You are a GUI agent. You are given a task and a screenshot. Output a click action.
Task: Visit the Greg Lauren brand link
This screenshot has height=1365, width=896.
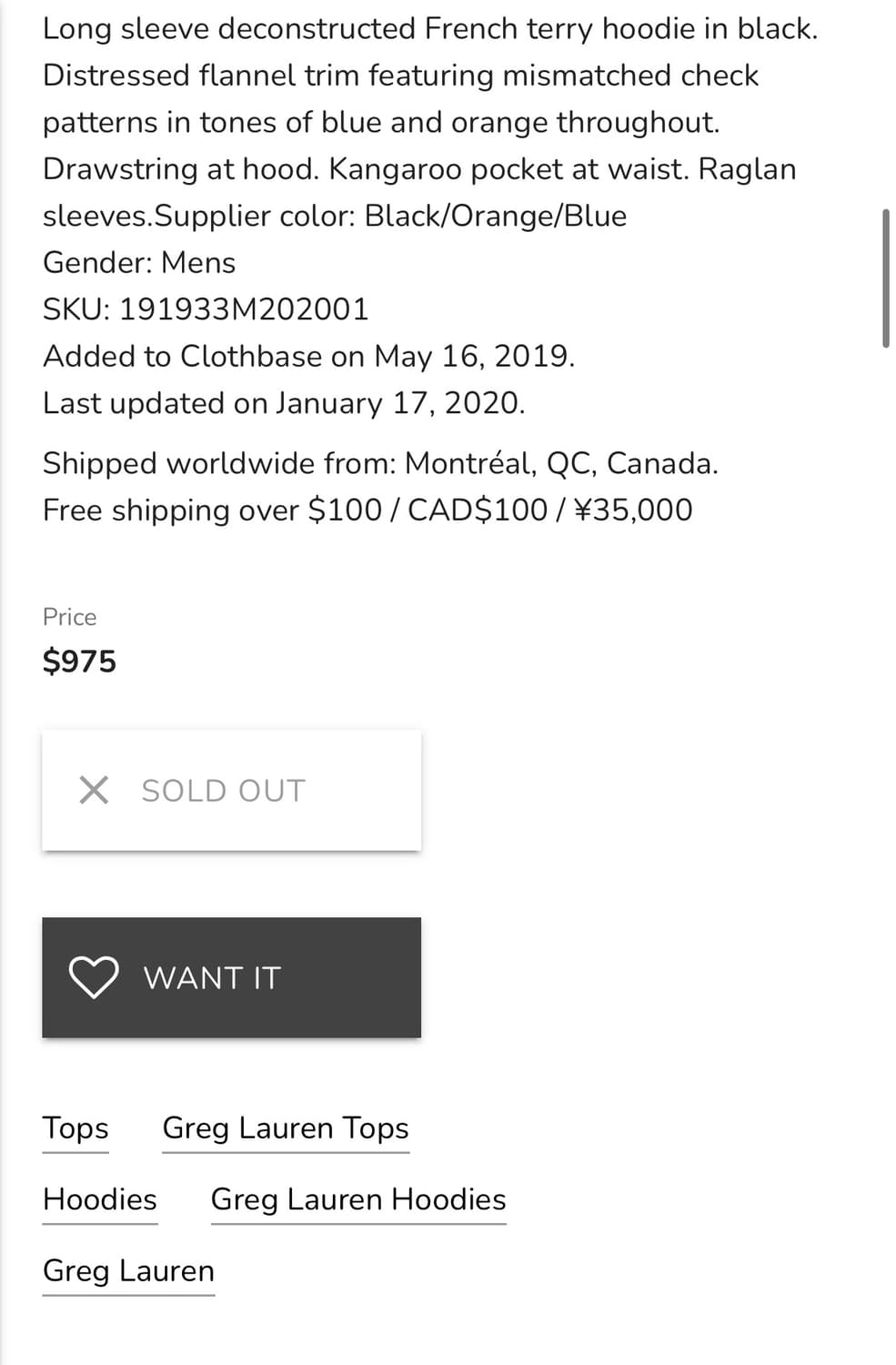(128, 1270)
